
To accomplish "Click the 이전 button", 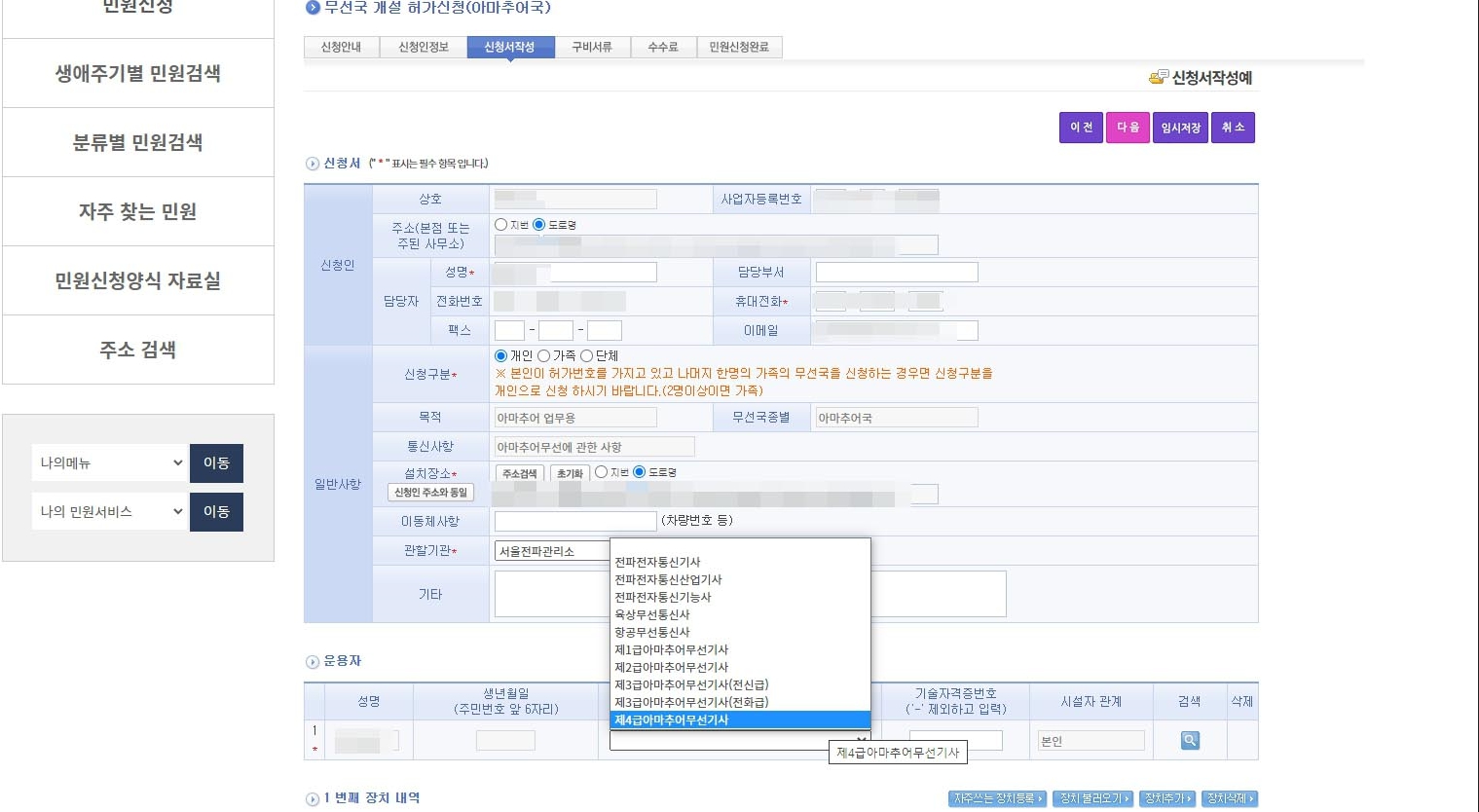I will click(1081, 128).
